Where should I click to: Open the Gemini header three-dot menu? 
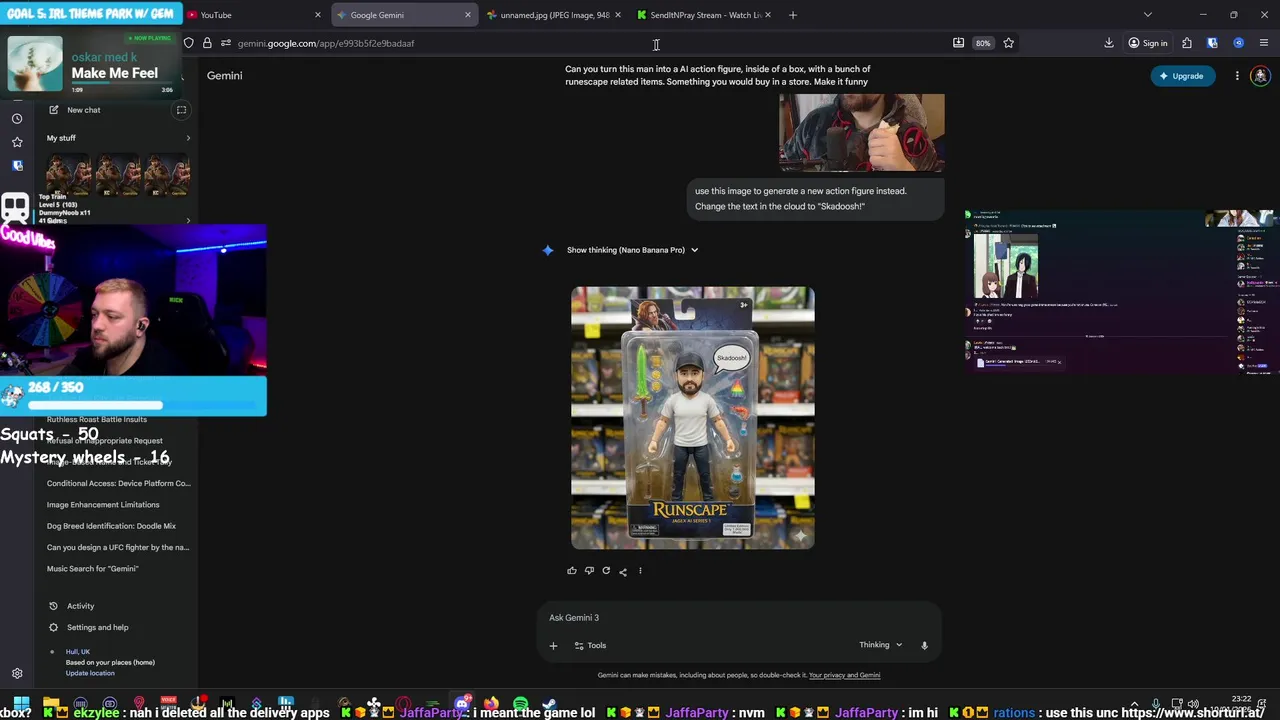tap(1237, 76)
